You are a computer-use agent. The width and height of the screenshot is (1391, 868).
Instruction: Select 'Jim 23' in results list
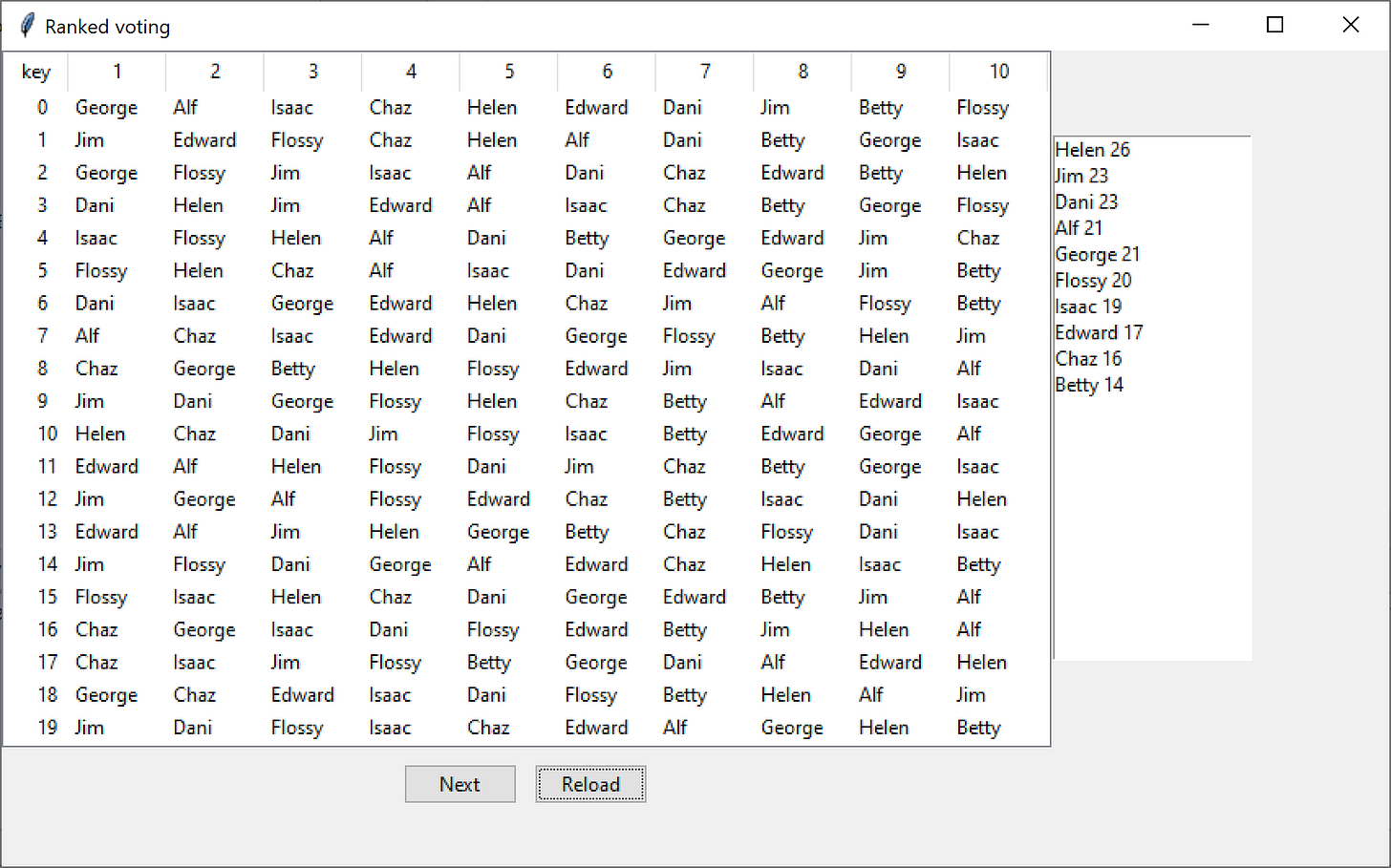point(1081,176)
